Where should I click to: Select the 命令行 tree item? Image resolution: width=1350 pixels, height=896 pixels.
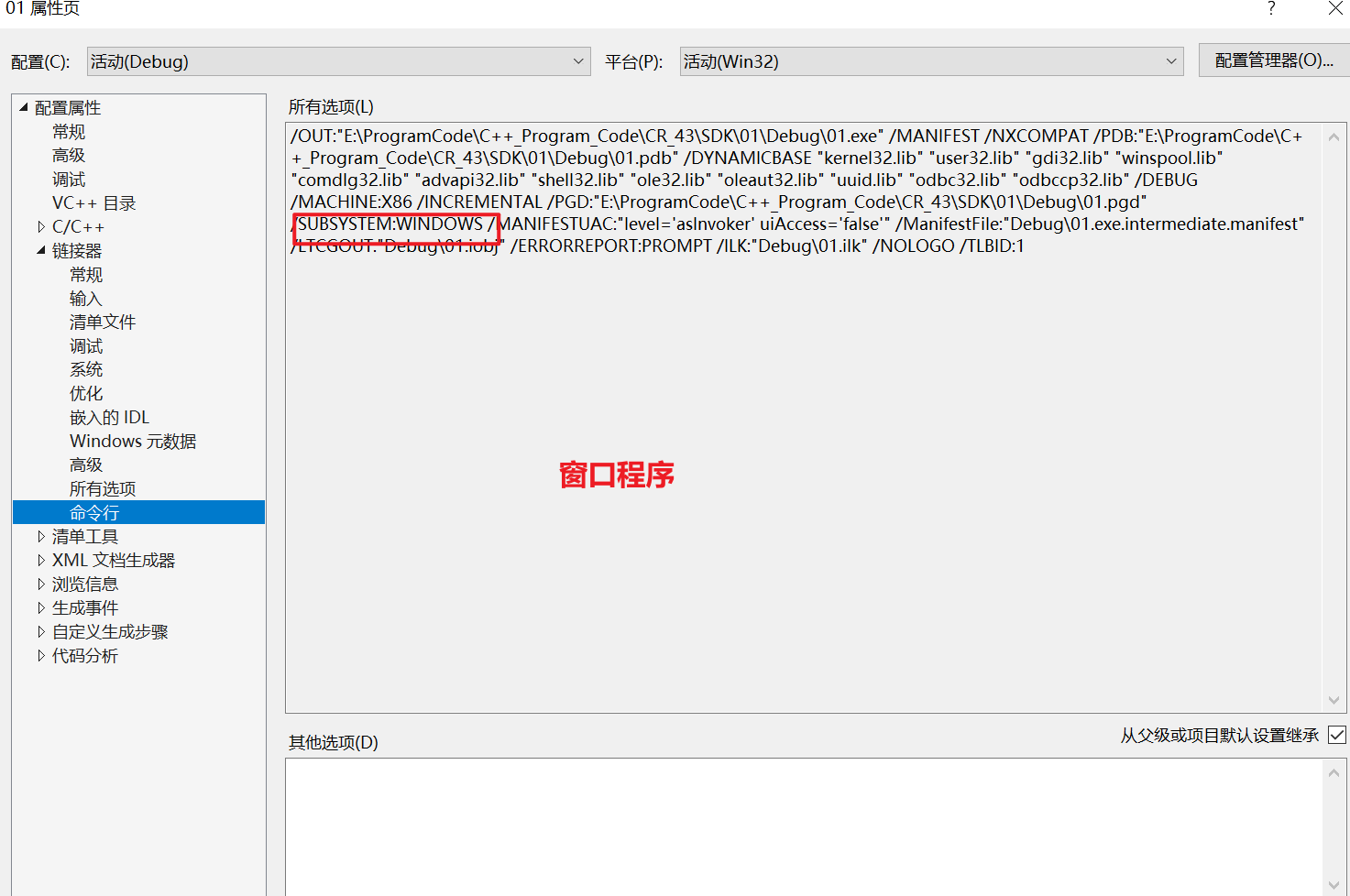(x=96, y=512)
